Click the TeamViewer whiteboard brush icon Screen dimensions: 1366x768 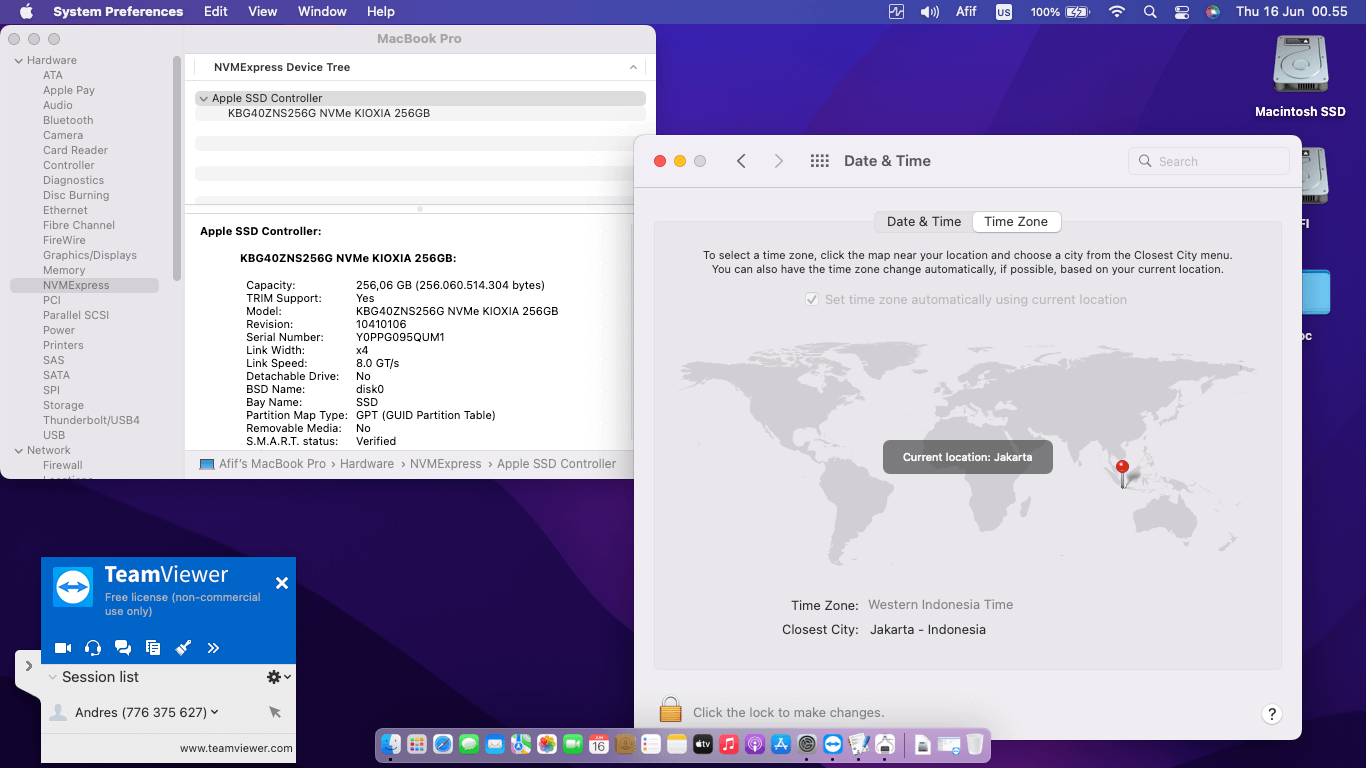coord(183,648)
